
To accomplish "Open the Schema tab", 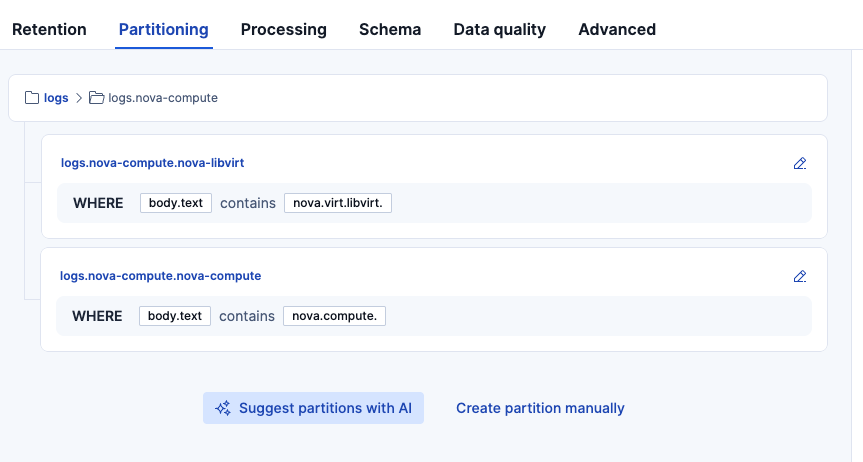I will pyautogui.click(x=390, y=29).
